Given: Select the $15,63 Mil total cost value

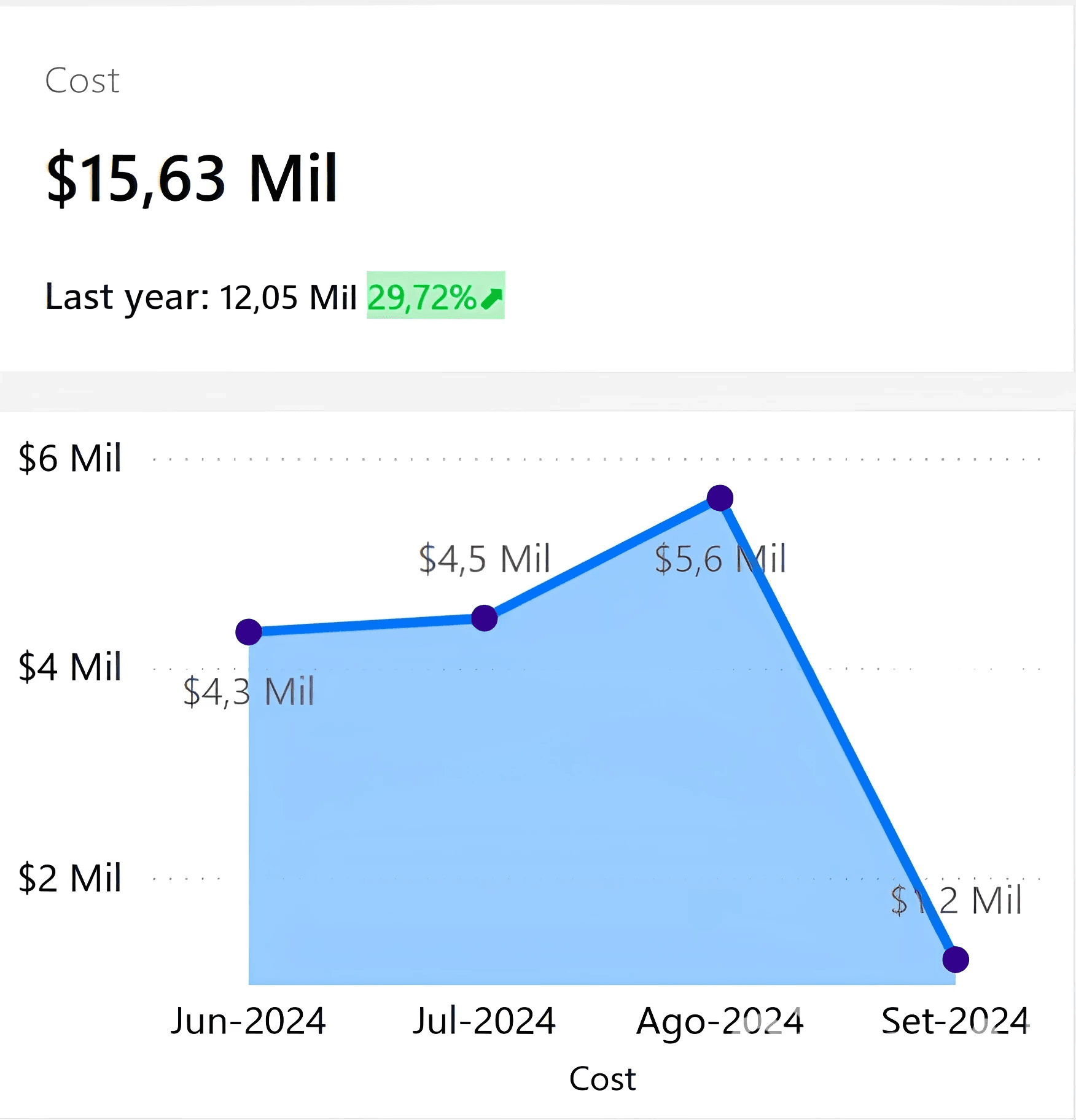Looking at the screenshot, I should [192, 178].
